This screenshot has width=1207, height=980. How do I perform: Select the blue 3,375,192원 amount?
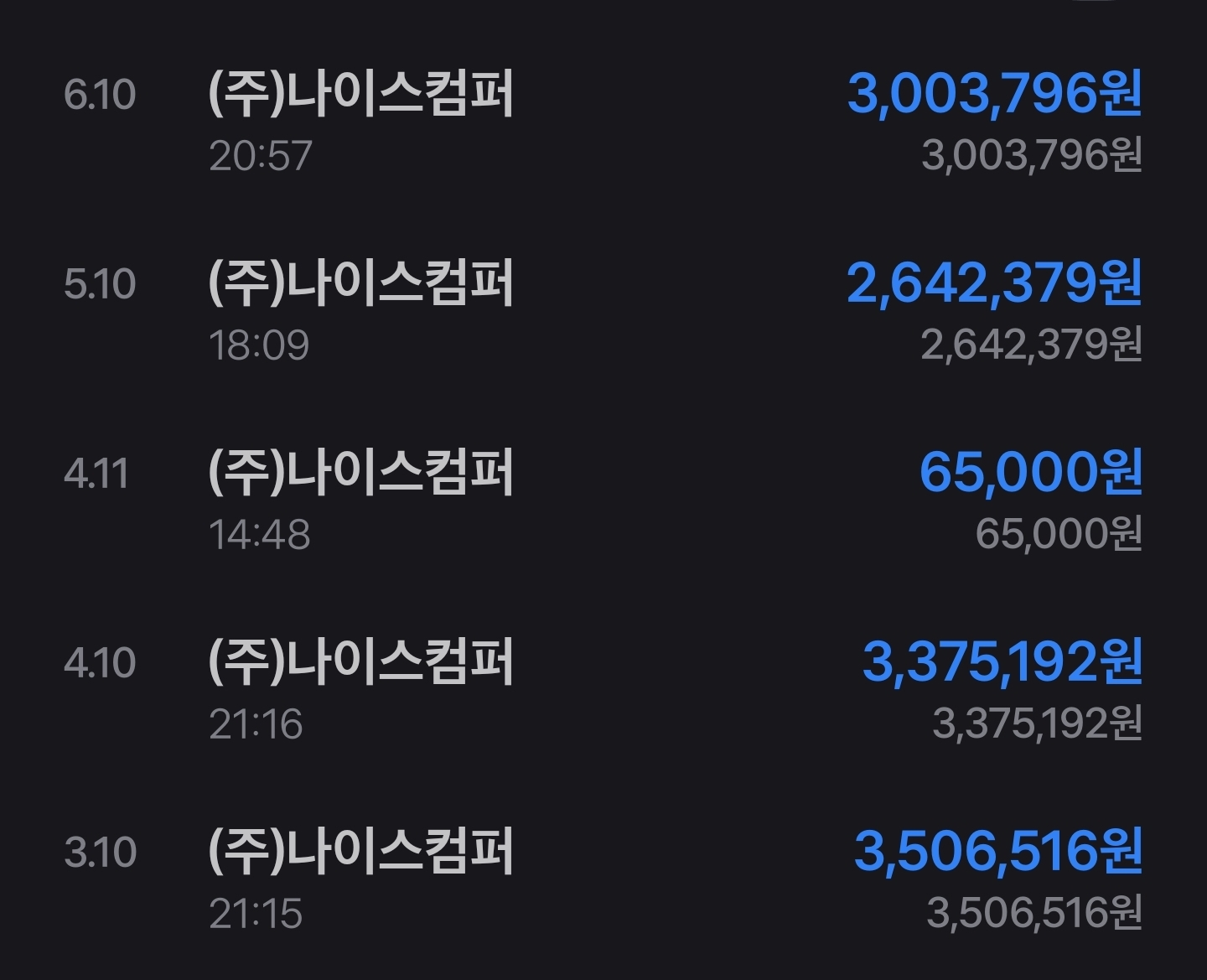tap(1002, 661)
